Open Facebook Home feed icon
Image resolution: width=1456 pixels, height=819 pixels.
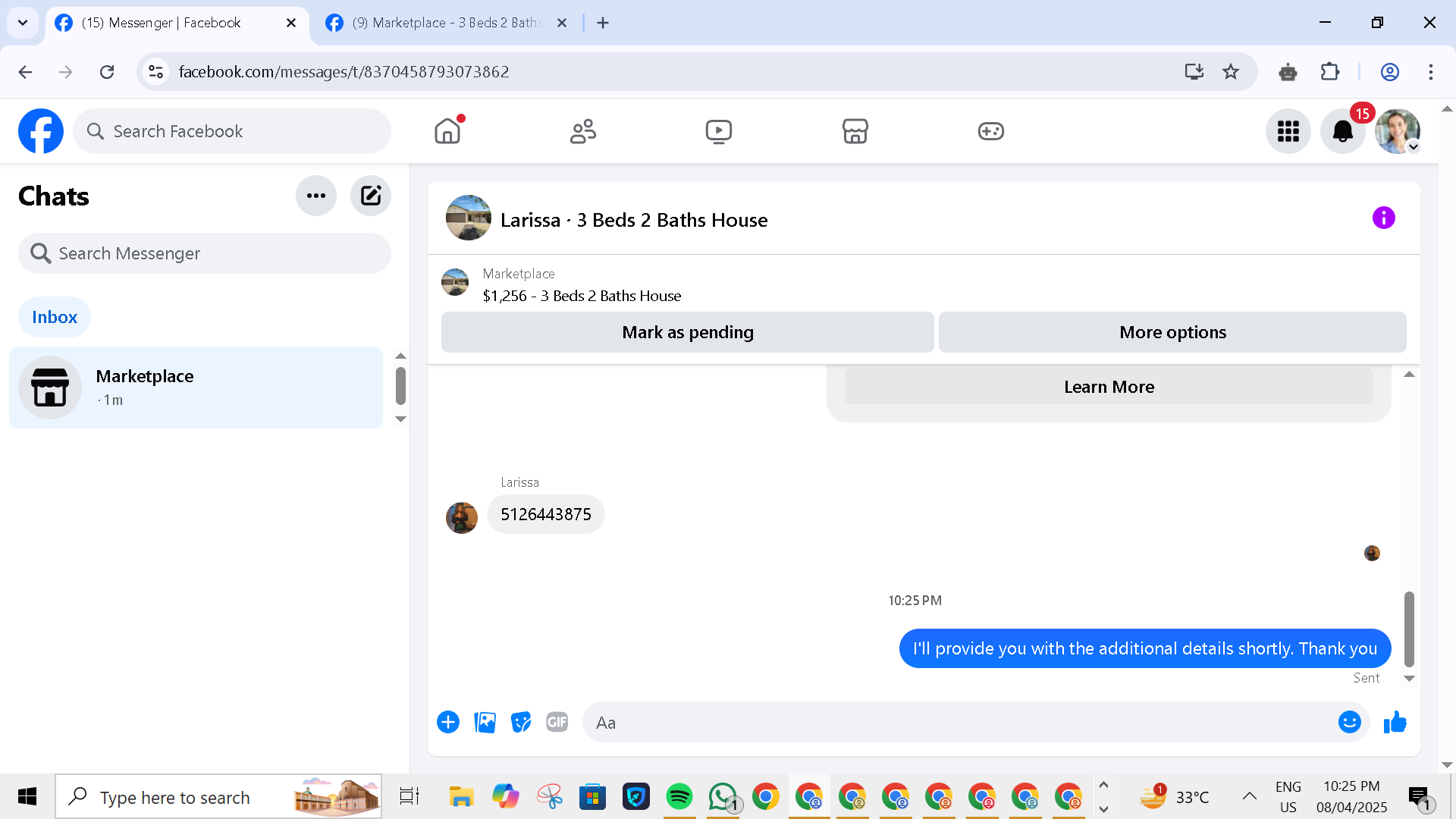[447, 131]
